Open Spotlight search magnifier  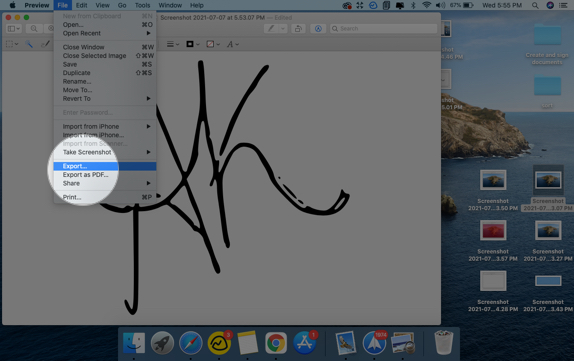click(x=535, y=5)
